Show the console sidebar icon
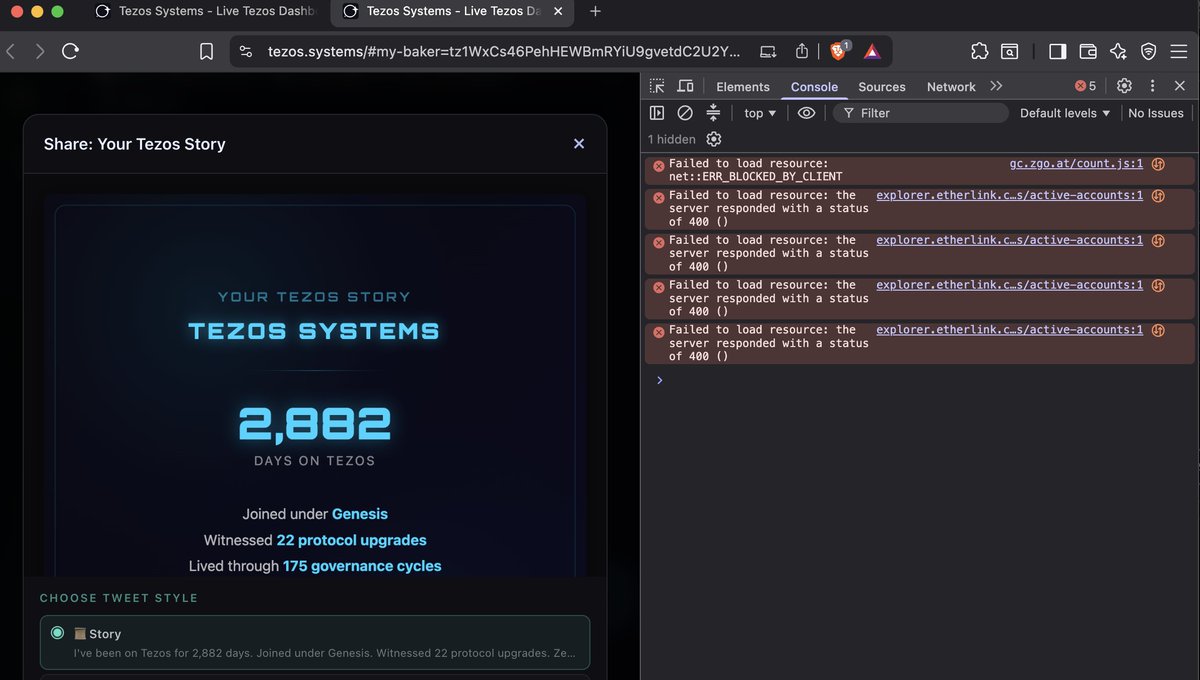Viewport: 1200px width, 680px height. pos(657,113)
